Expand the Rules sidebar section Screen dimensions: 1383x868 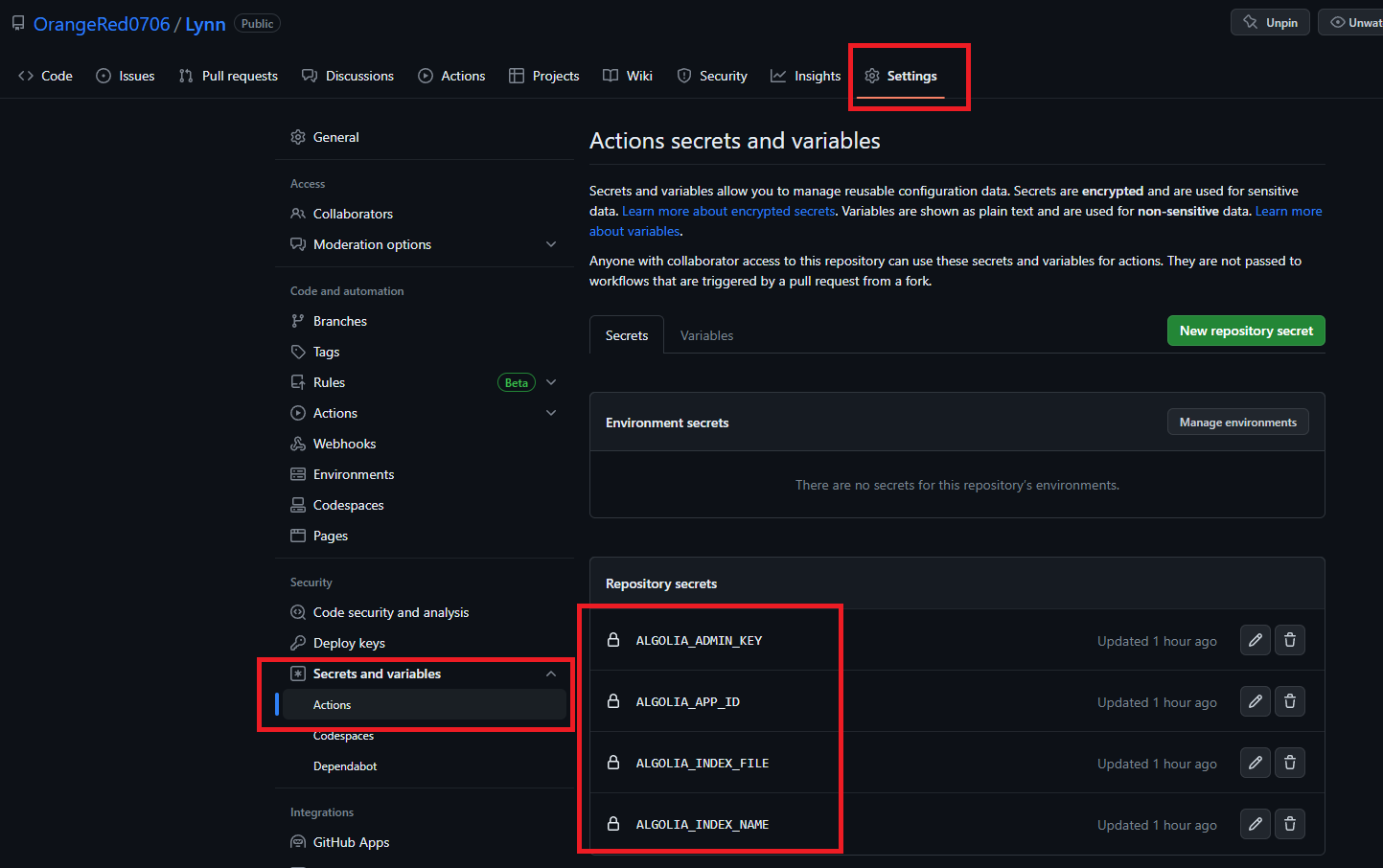pyautogui.click(x=551, y=382)
